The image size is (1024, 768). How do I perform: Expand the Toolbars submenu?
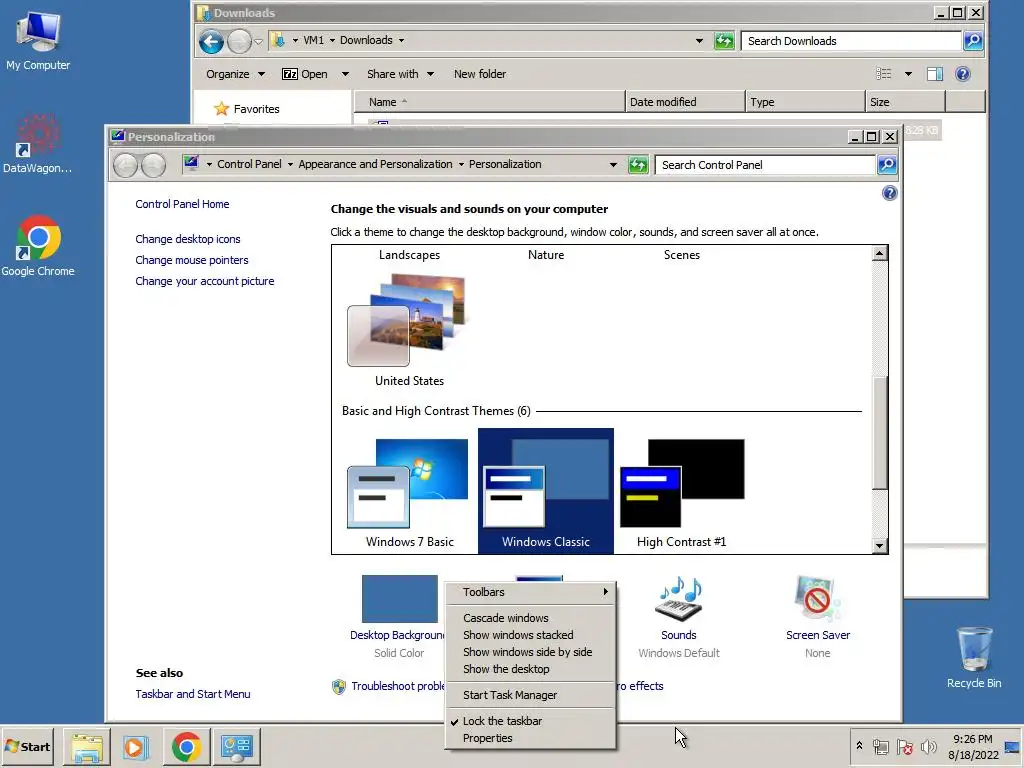click(530, 592)
